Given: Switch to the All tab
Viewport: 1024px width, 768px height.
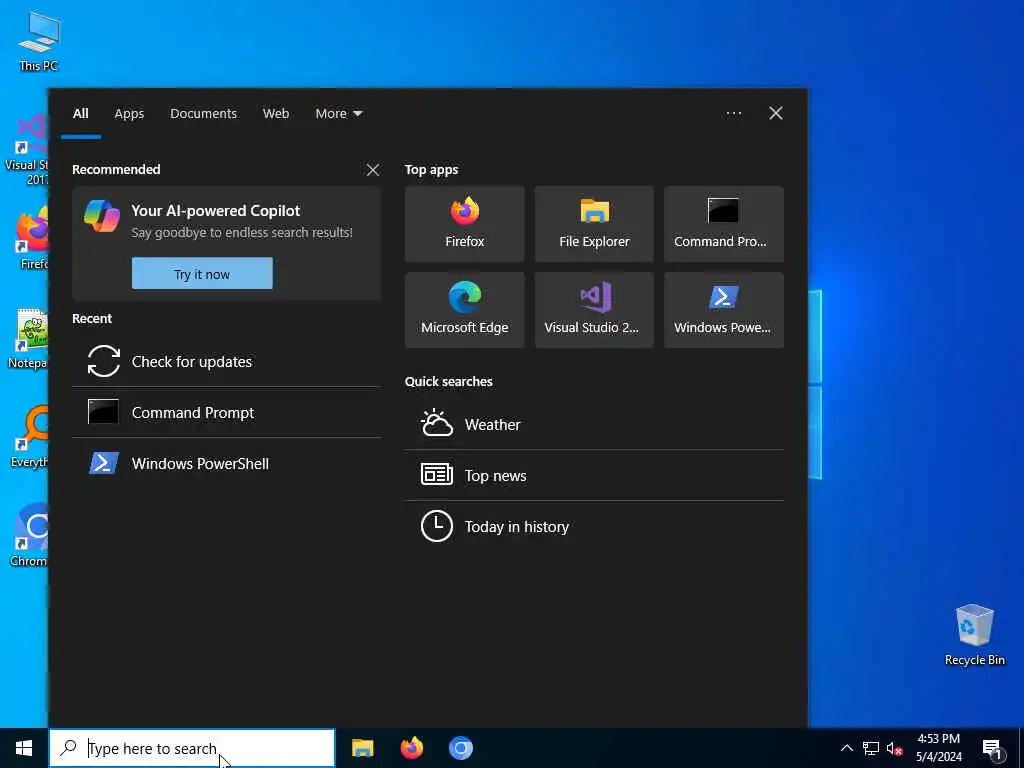Looking at the screenshot, I should (x=80, y=114).
